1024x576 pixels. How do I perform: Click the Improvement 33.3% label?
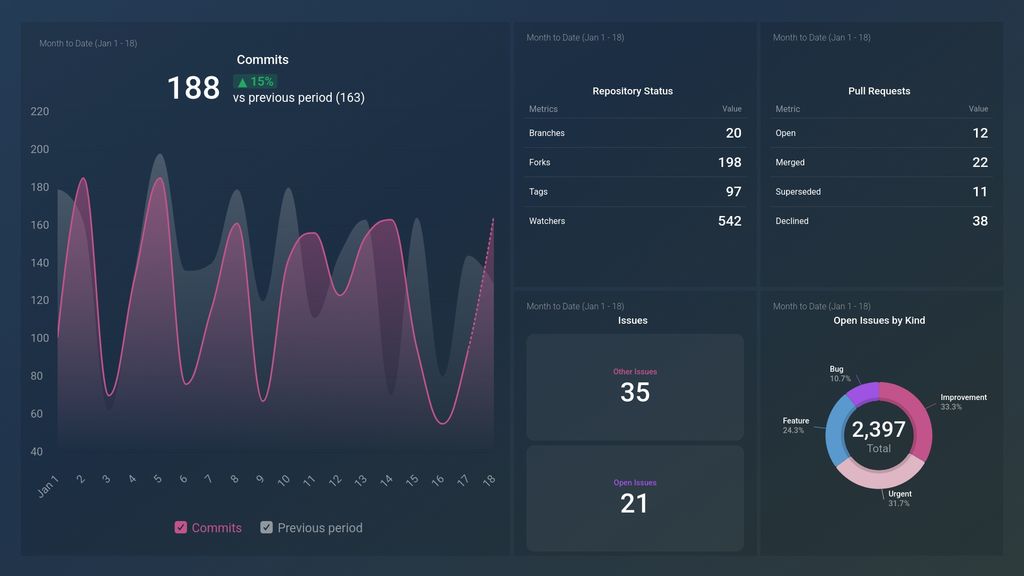coord(963,402)
